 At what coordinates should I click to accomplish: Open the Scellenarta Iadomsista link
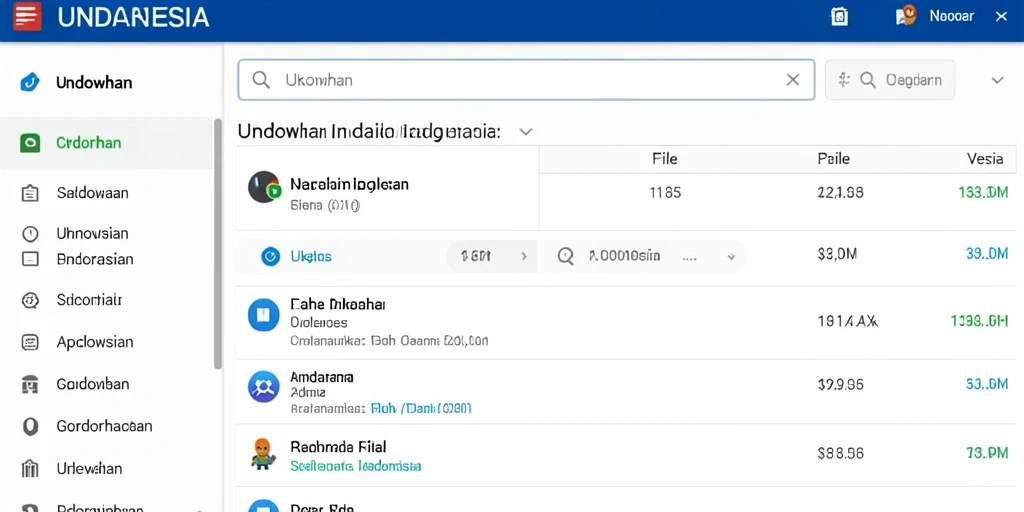356,466
